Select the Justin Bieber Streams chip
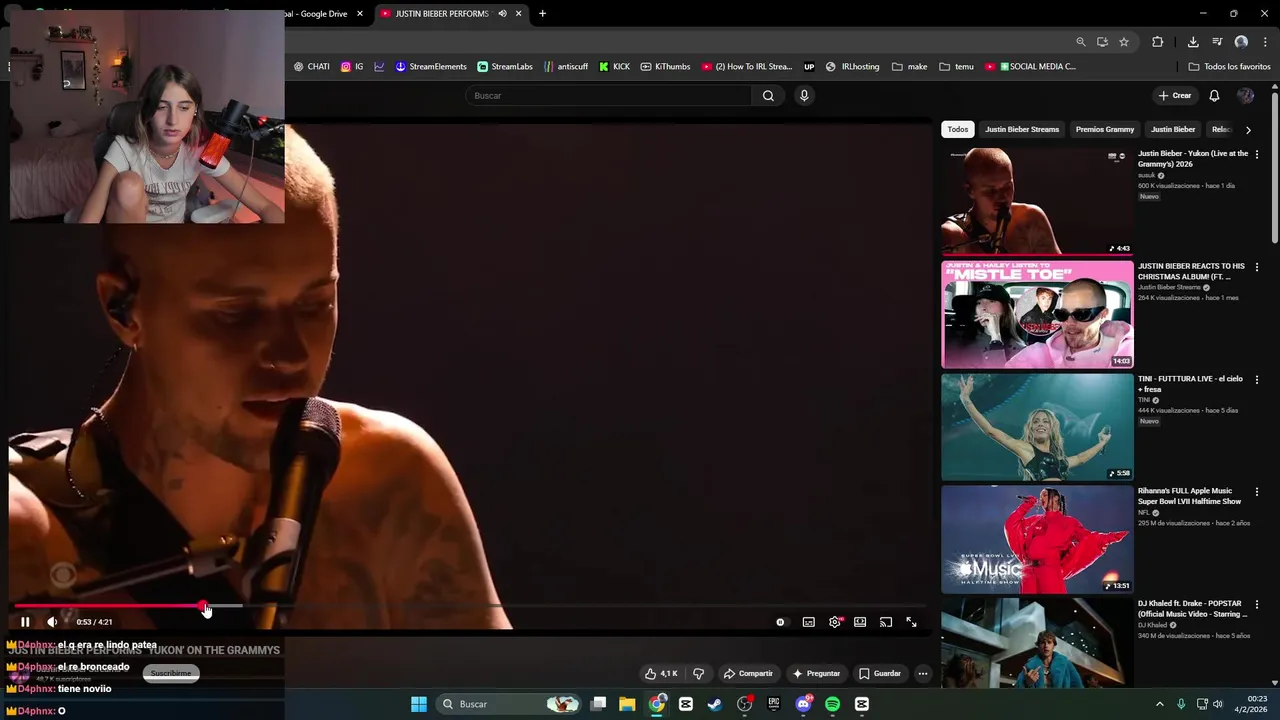 [x=1022, y=129]
